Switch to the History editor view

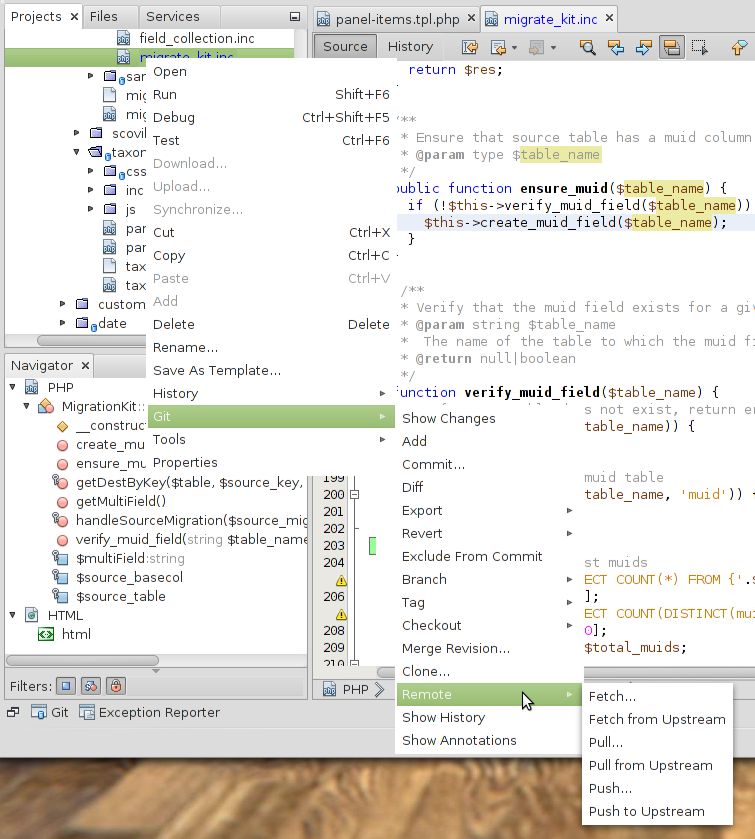click(x=410, y=47)
